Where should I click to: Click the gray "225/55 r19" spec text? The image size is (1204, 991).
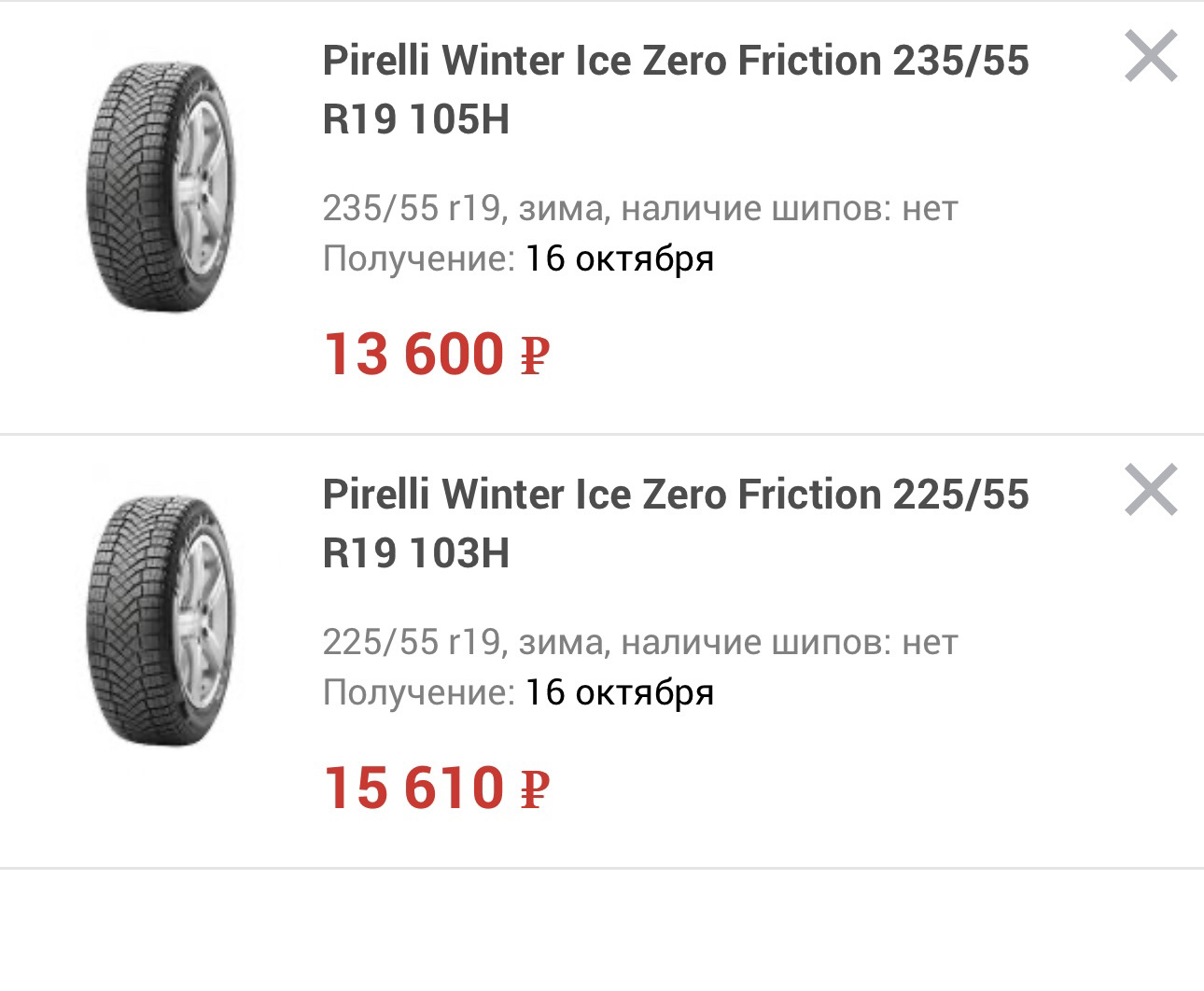pyautogui.click(x=413, y=642)
